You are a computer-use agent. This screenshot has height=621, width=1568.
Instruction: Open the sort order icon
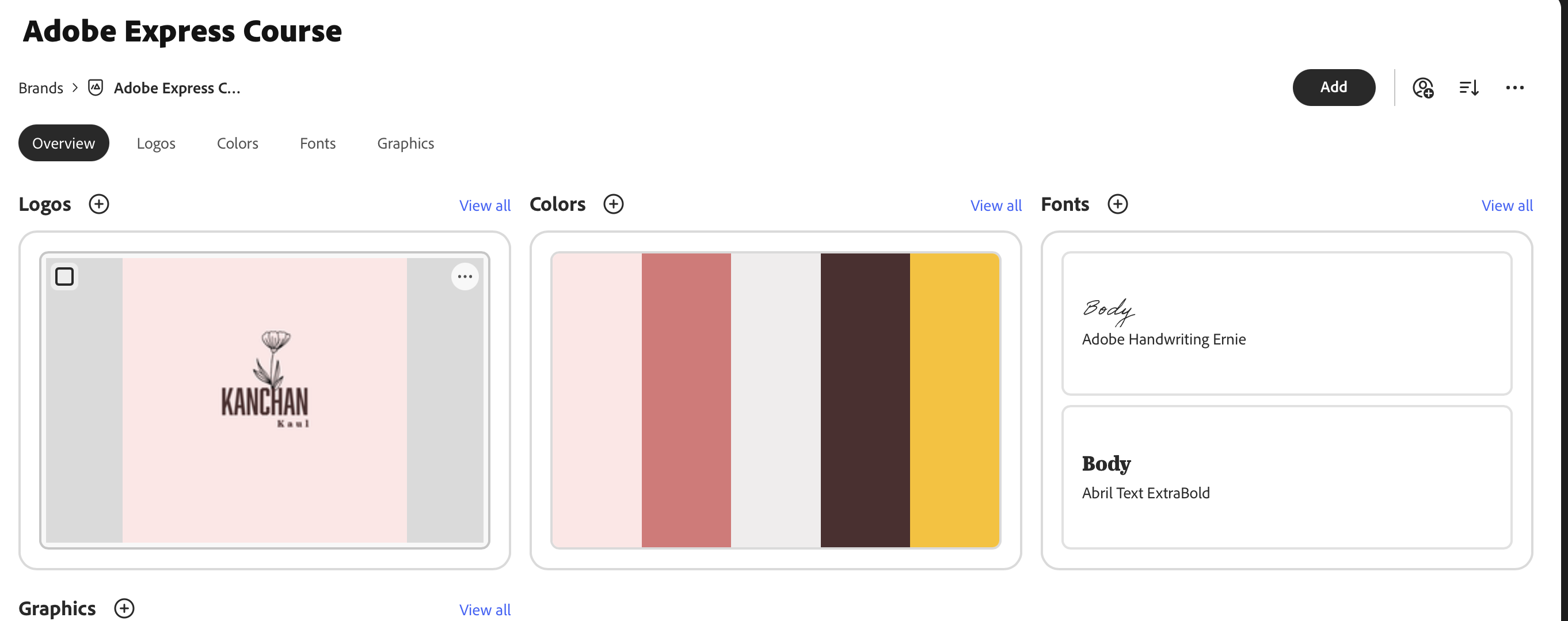tap(1470, 88)
